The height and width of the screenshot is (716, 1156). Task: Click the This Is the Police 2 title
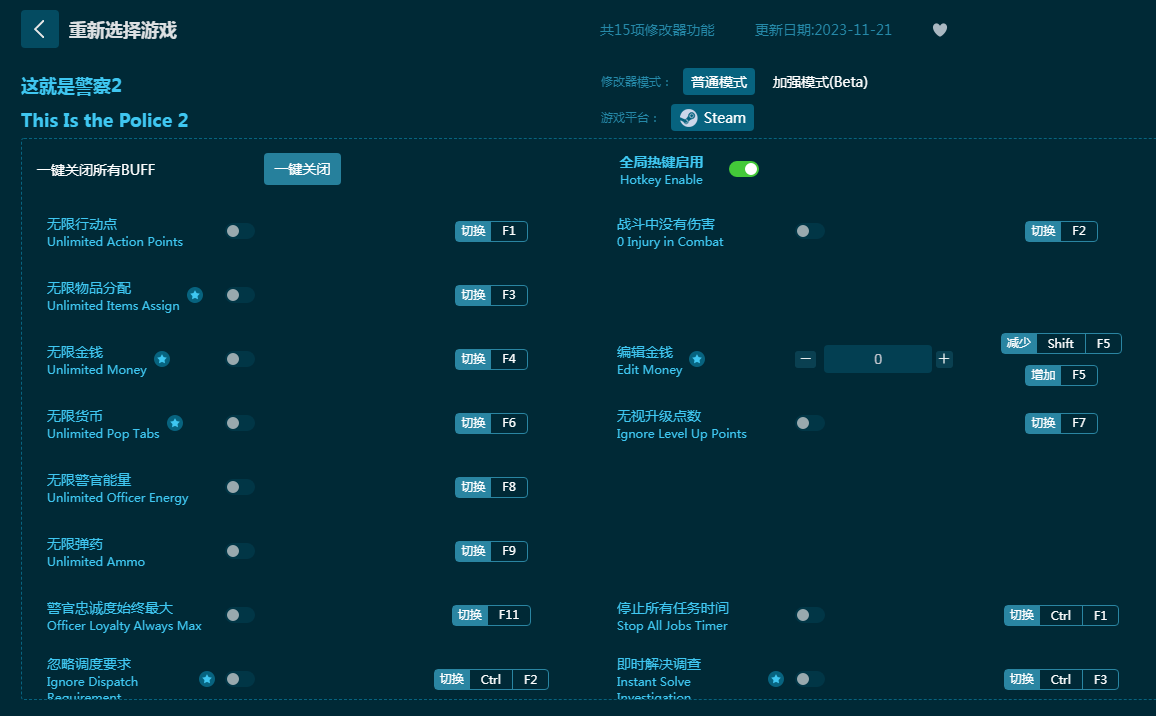[105, 120]
